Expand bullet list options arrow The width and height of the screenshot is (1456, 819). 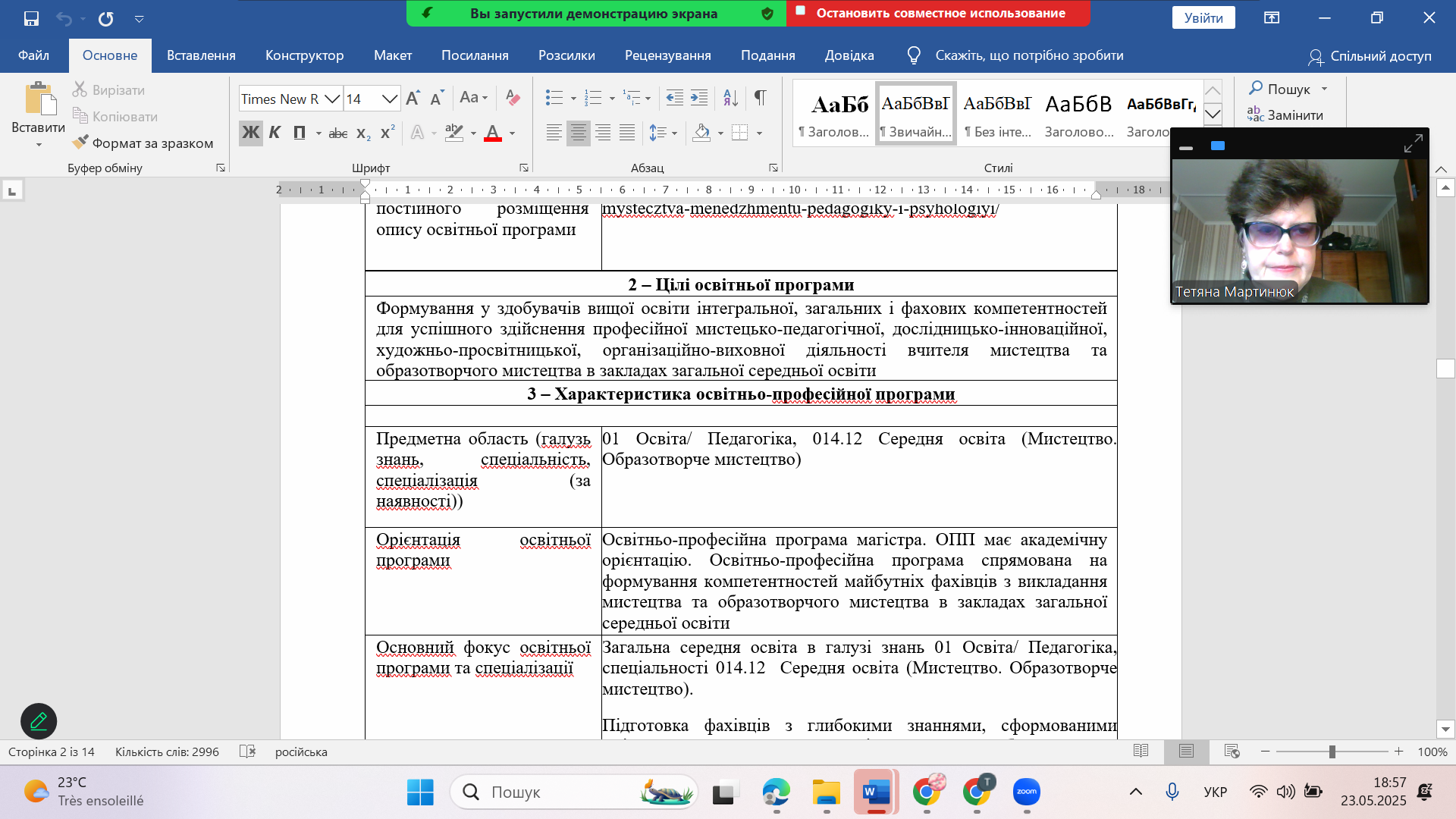pyautogui.click(x=573, y=99)
